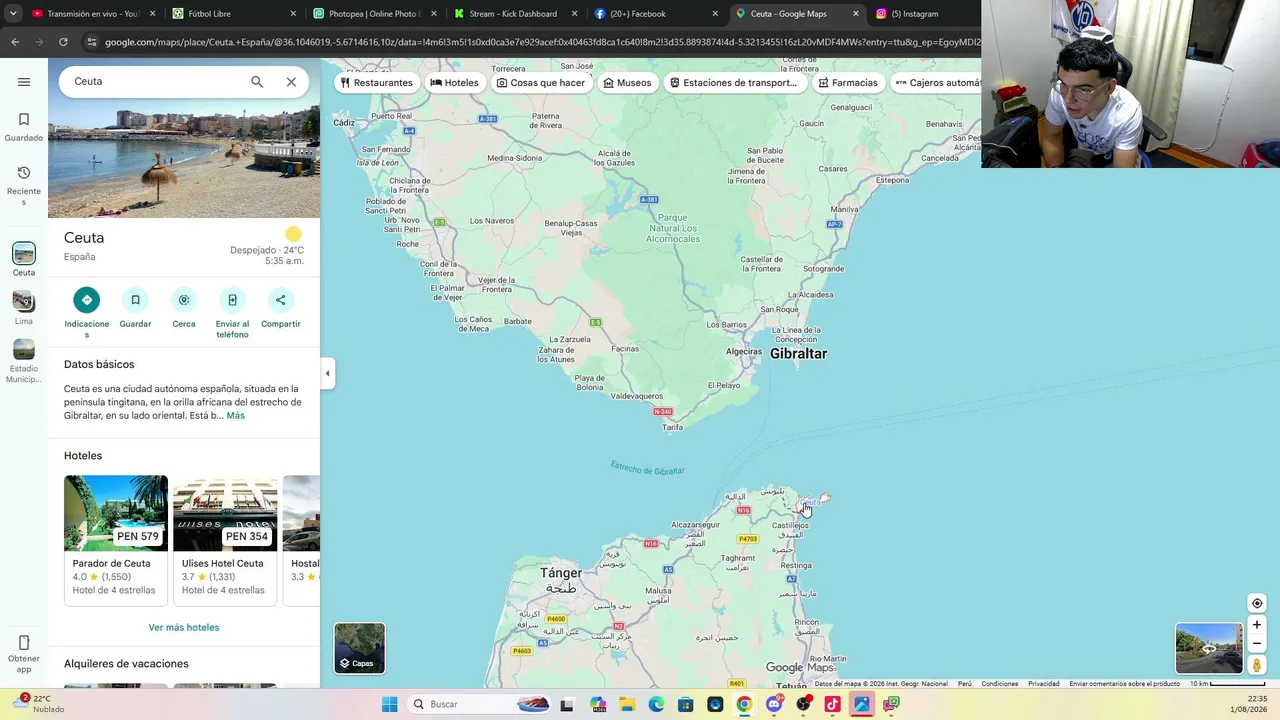
Task: Open the Recientes history panel
Action: [24, 186]
